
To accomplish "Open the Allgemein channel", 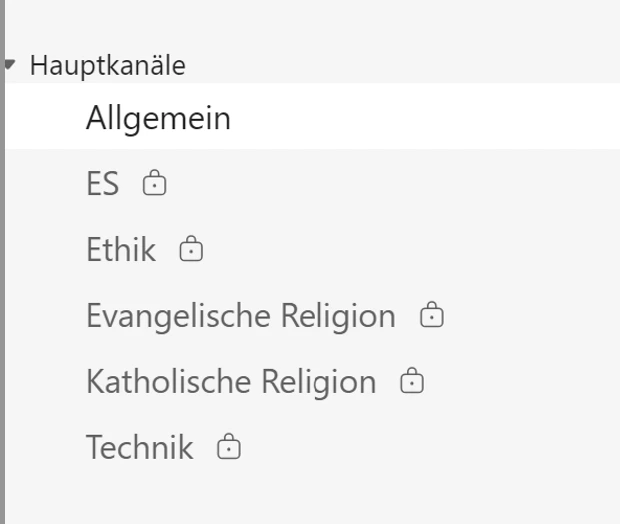I will tap(158, 118).
